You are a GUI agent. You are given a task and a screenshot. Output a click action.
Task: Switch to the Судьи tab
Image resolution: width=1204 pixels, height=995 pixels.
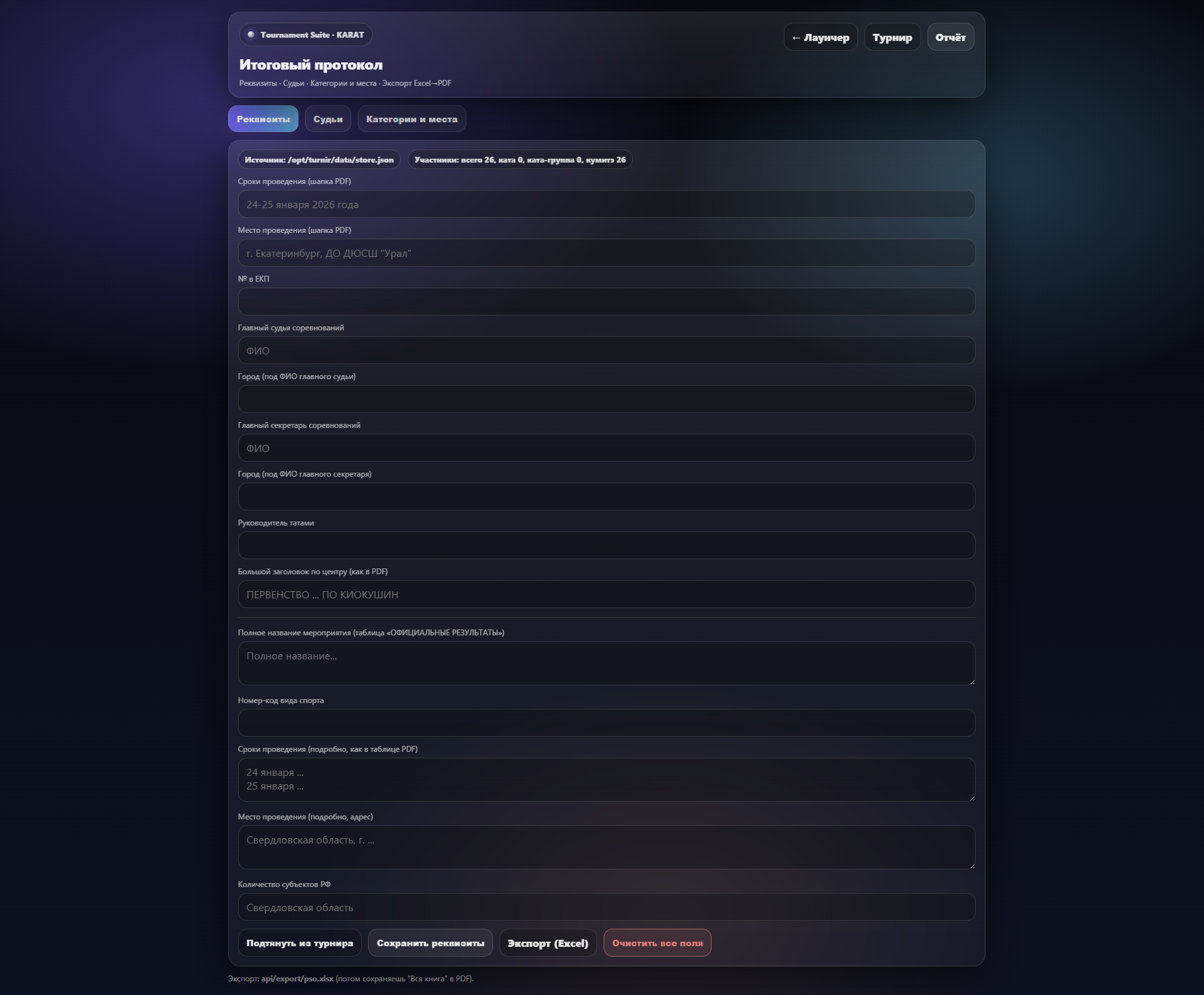pos(328,119)
